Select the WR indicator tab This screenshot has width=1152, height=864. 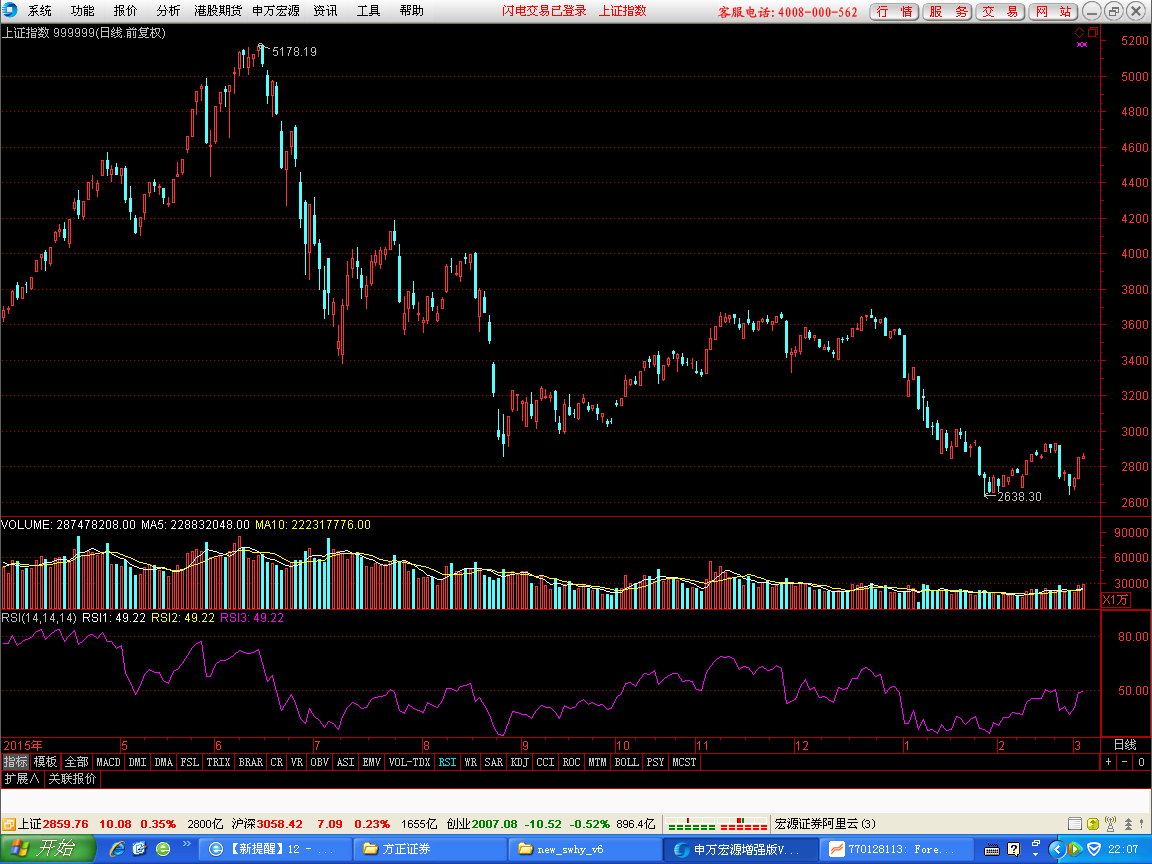pyautogui.click(x=470, y=763)
